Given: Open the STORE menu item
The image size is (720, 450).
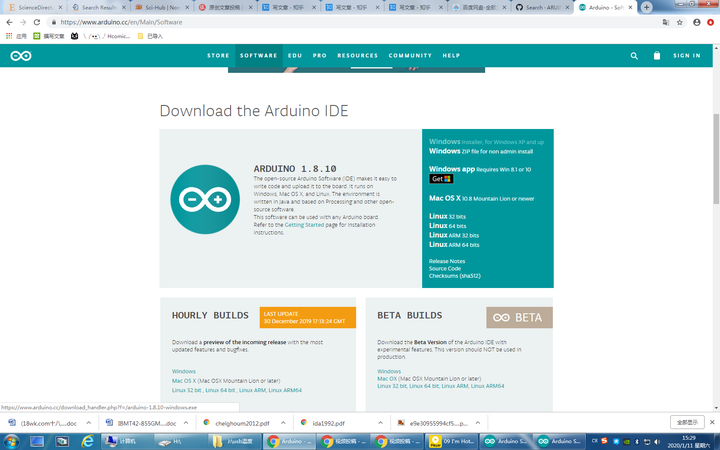Looking at the screenshot, I should click(218, 56).
